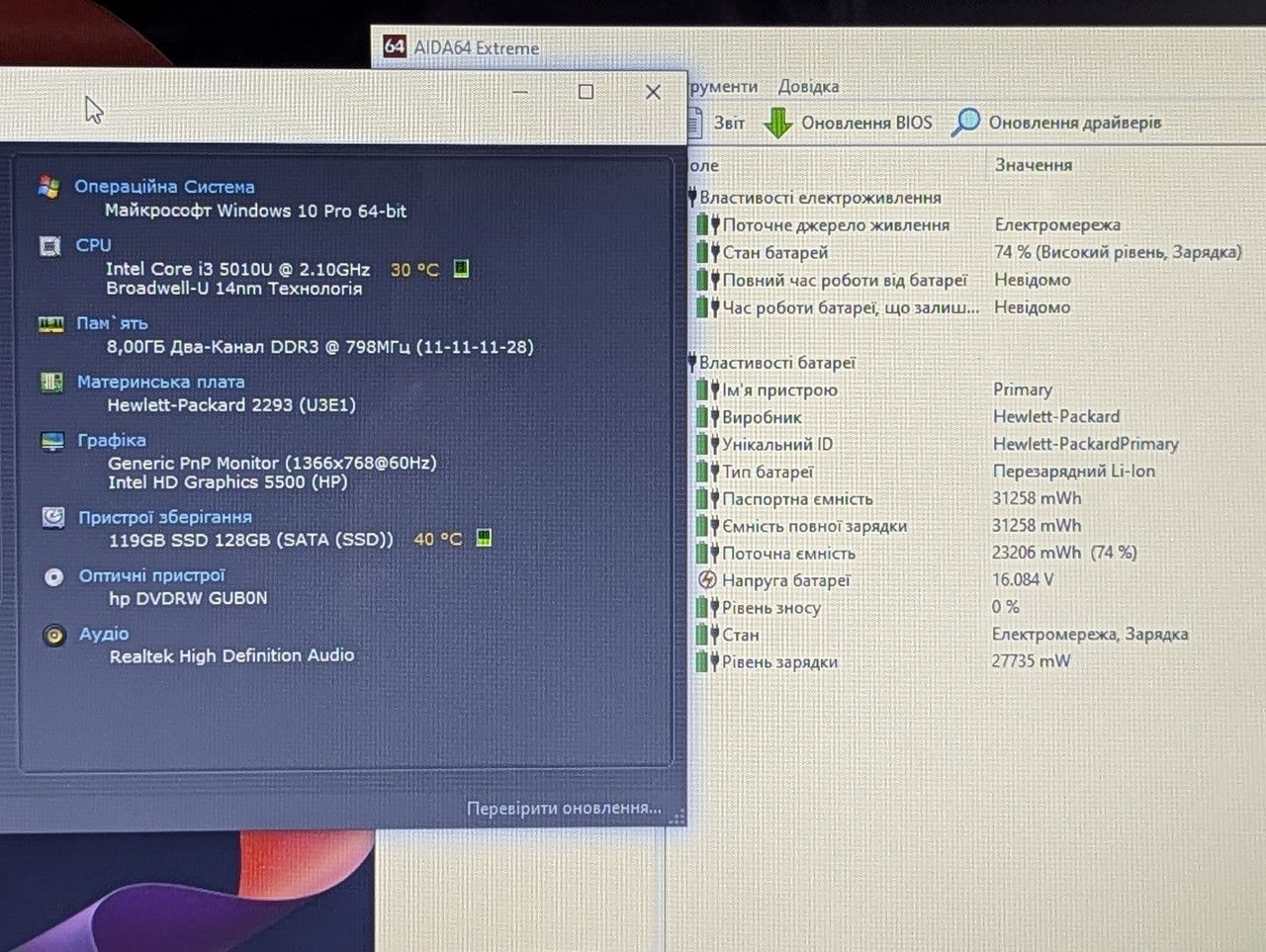Open the Пристрої зберігання section

pos(165,517)
